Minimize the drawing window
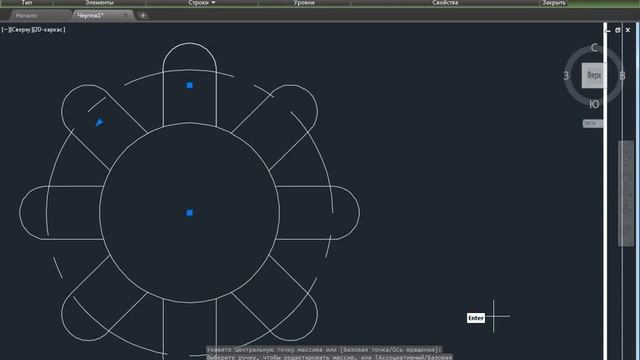Viewport: 640px width, 360px height. pos(608,30)
